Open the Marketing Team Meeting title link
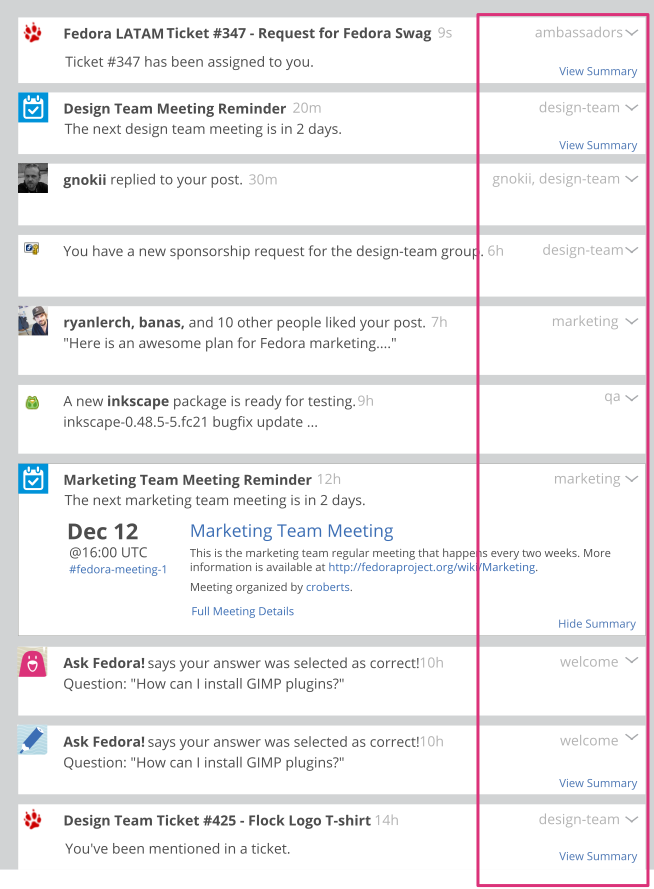The width and height of the screenshot is (654, 889). point(291,531)
